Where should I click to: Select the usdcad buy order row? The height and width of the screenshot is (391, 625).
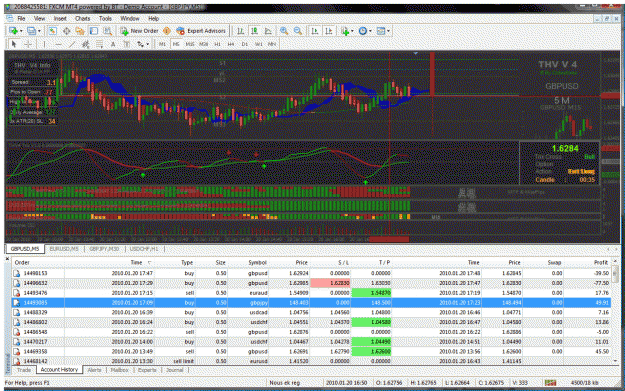(x=312, y=312)
